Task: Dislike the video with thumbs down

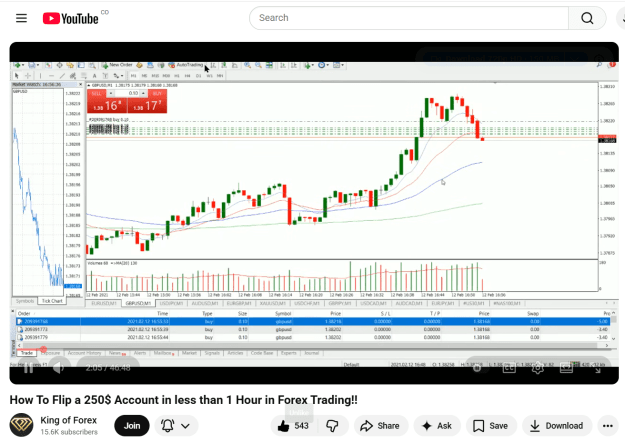Action: 332,426
